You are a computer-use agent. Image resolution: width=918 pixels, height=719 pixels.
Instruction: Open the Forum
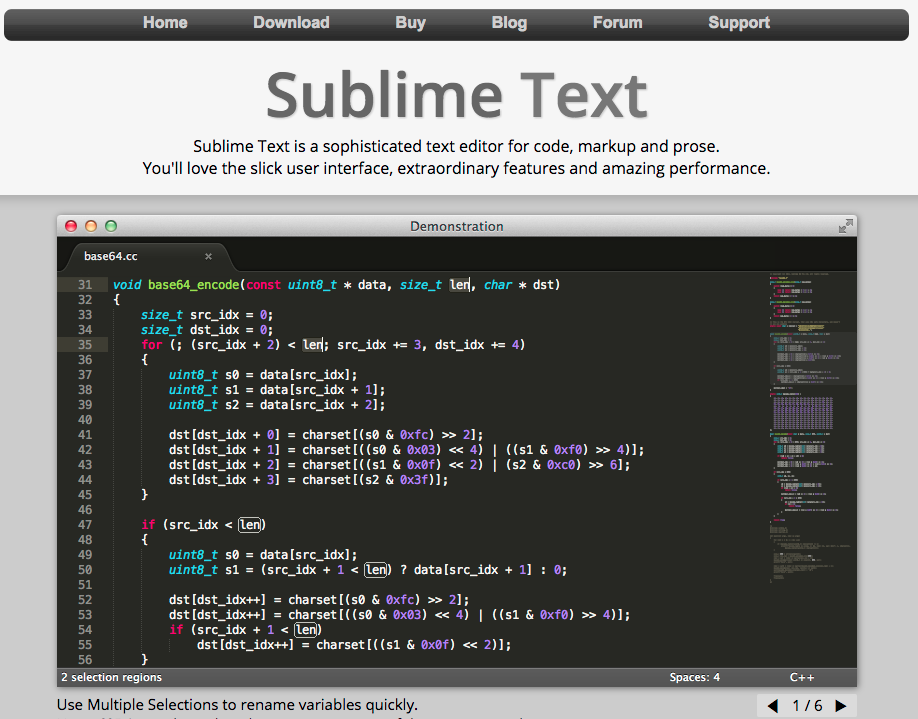pos(617,22)
